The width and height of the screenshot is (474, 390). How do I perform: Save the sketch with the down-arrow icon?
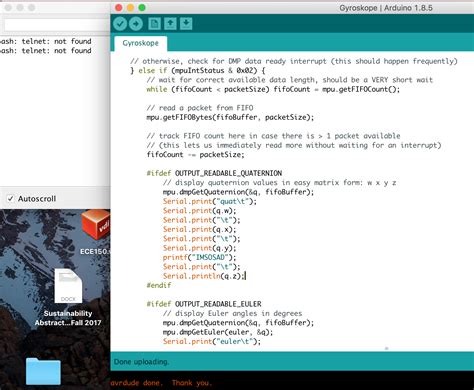coord(186,24)
